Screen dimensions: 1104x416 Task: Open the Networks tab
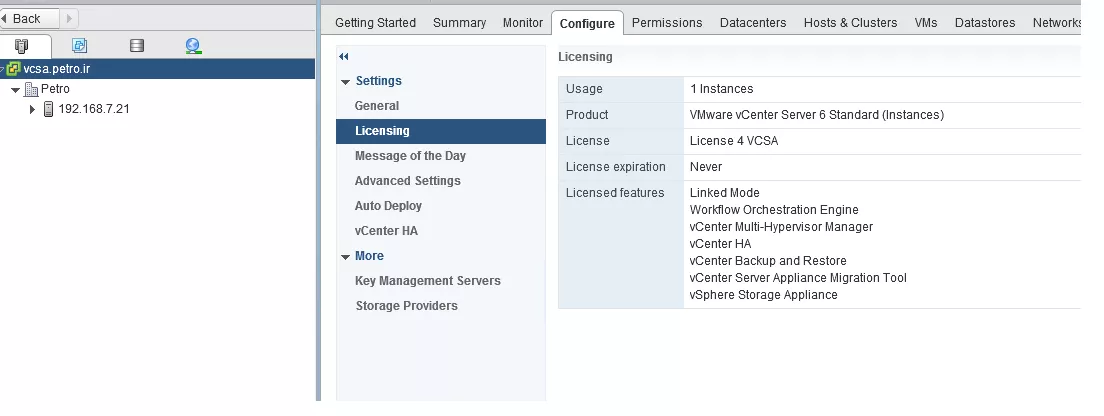(x=1056, y=23)
